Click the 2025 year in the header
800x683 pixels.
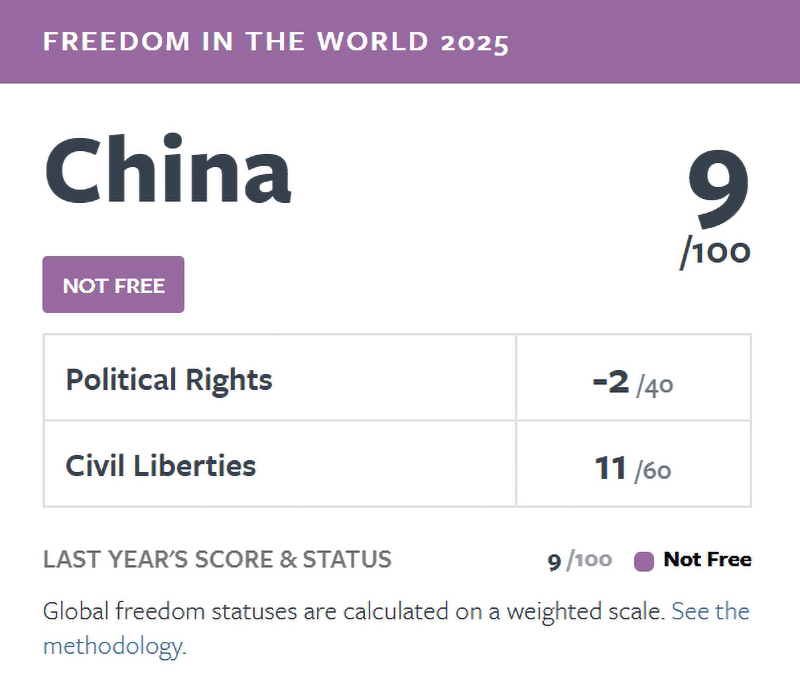(x=475, y=42)
